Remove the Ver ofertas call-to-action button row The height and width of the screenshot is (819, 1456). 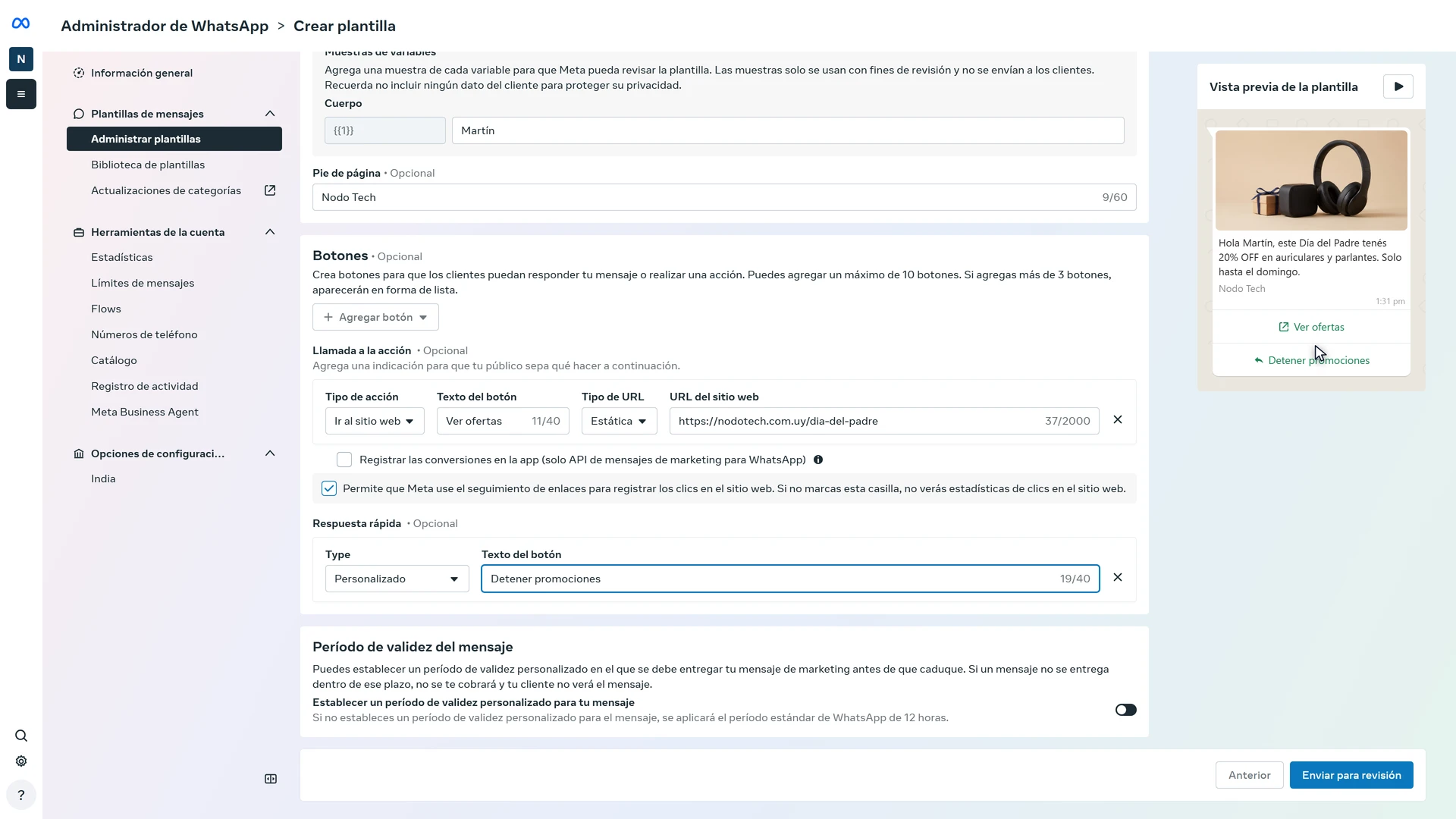1118,419
